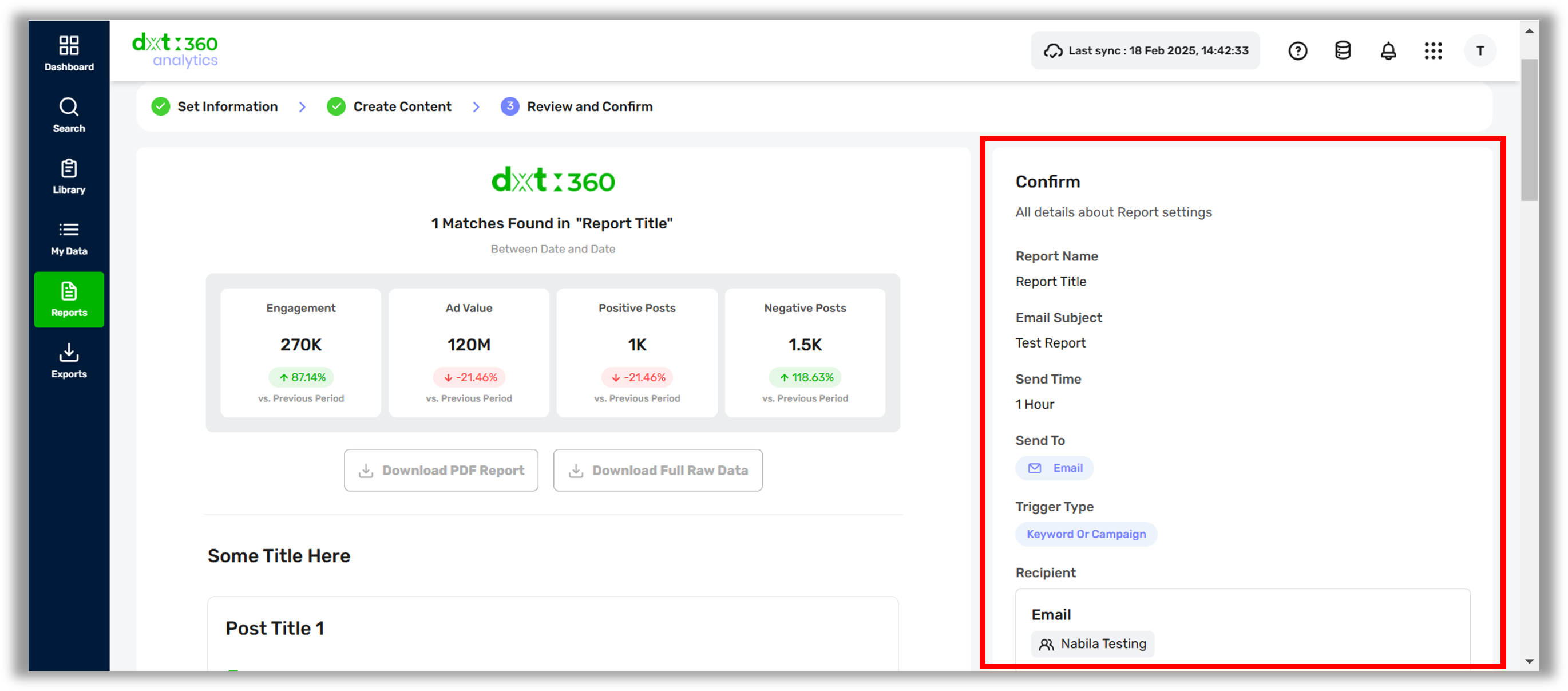
Task: Click scrollbar up arrow
Action: (x=1529, y=31)
